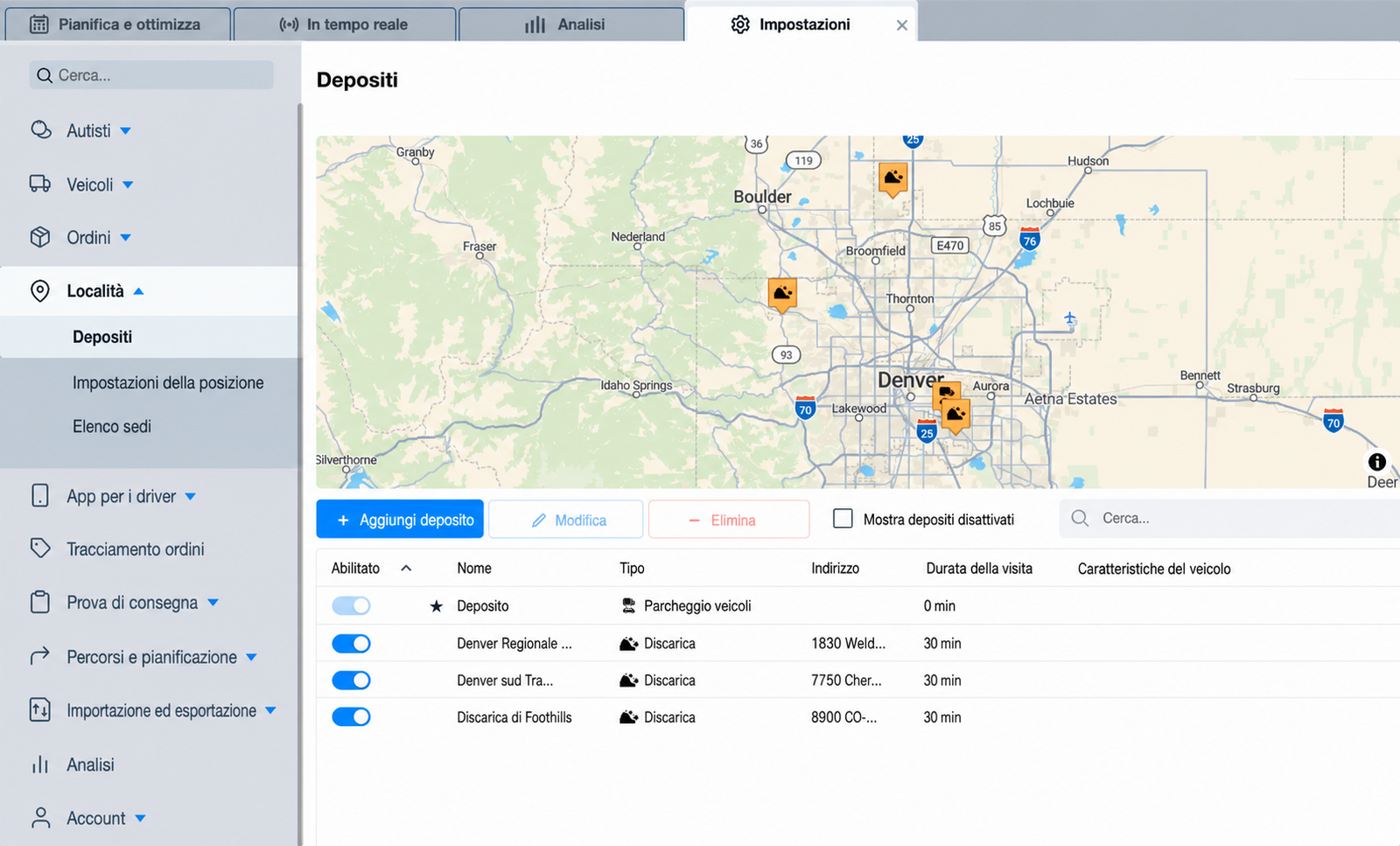Select the Discarica di Foothills name
Image resolution: width=1400 pixels, height=846 pixels.
[x=514, y=717]
